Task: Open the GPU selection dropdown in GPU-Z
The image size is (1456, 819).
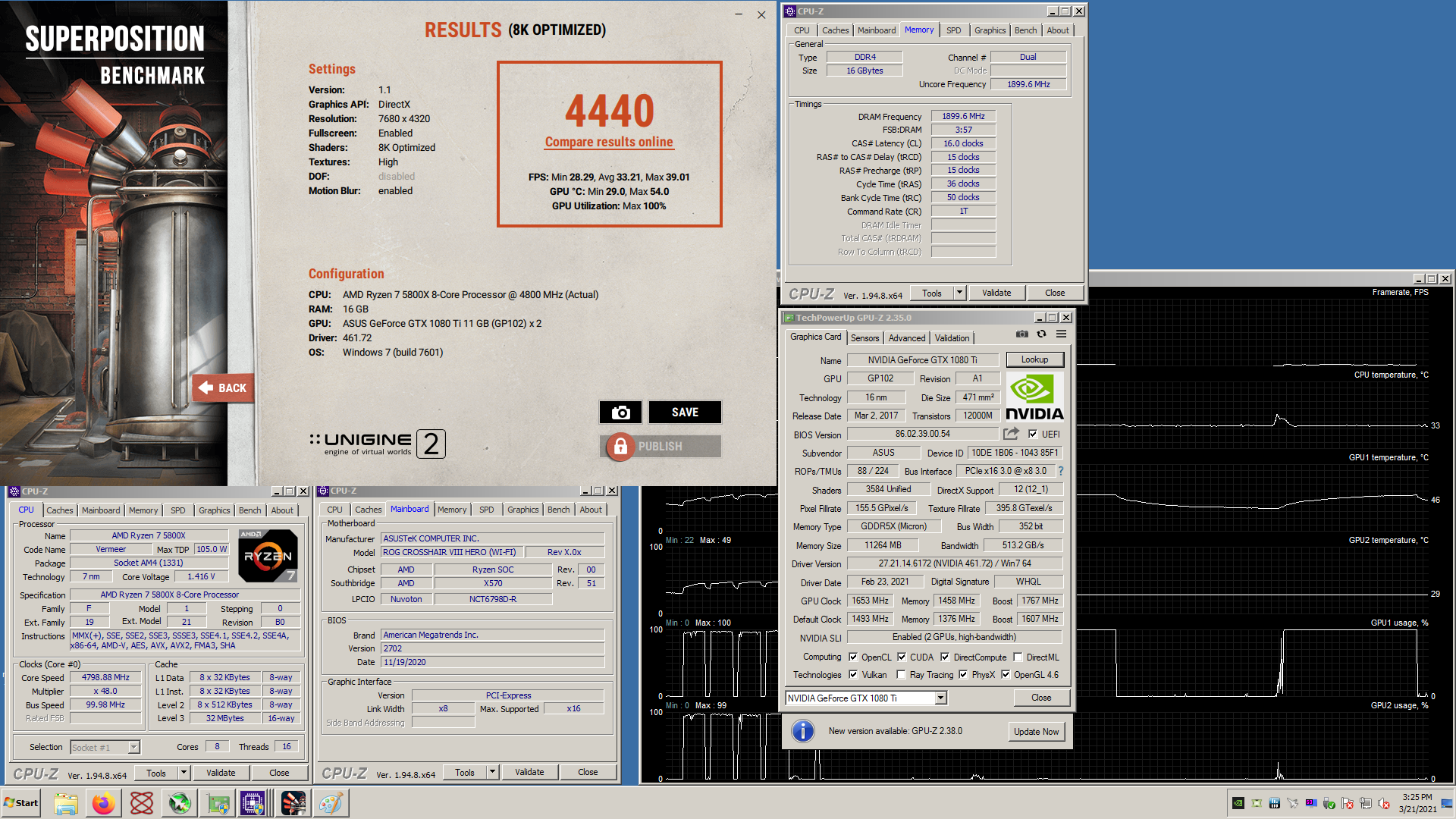Action: pyautogui.click(x=940, y=698)
